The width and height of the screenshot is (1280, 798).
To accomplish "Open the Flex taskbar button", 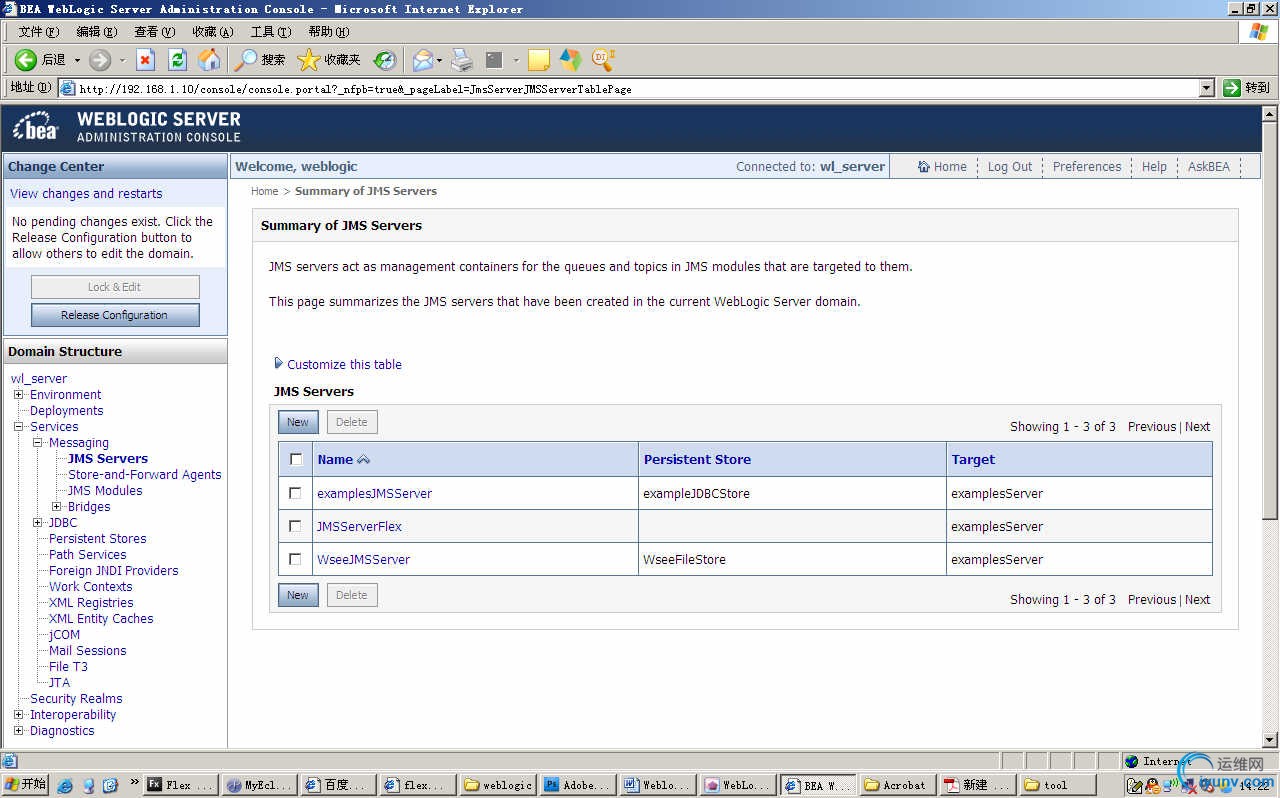I will [x=181, y=785].
